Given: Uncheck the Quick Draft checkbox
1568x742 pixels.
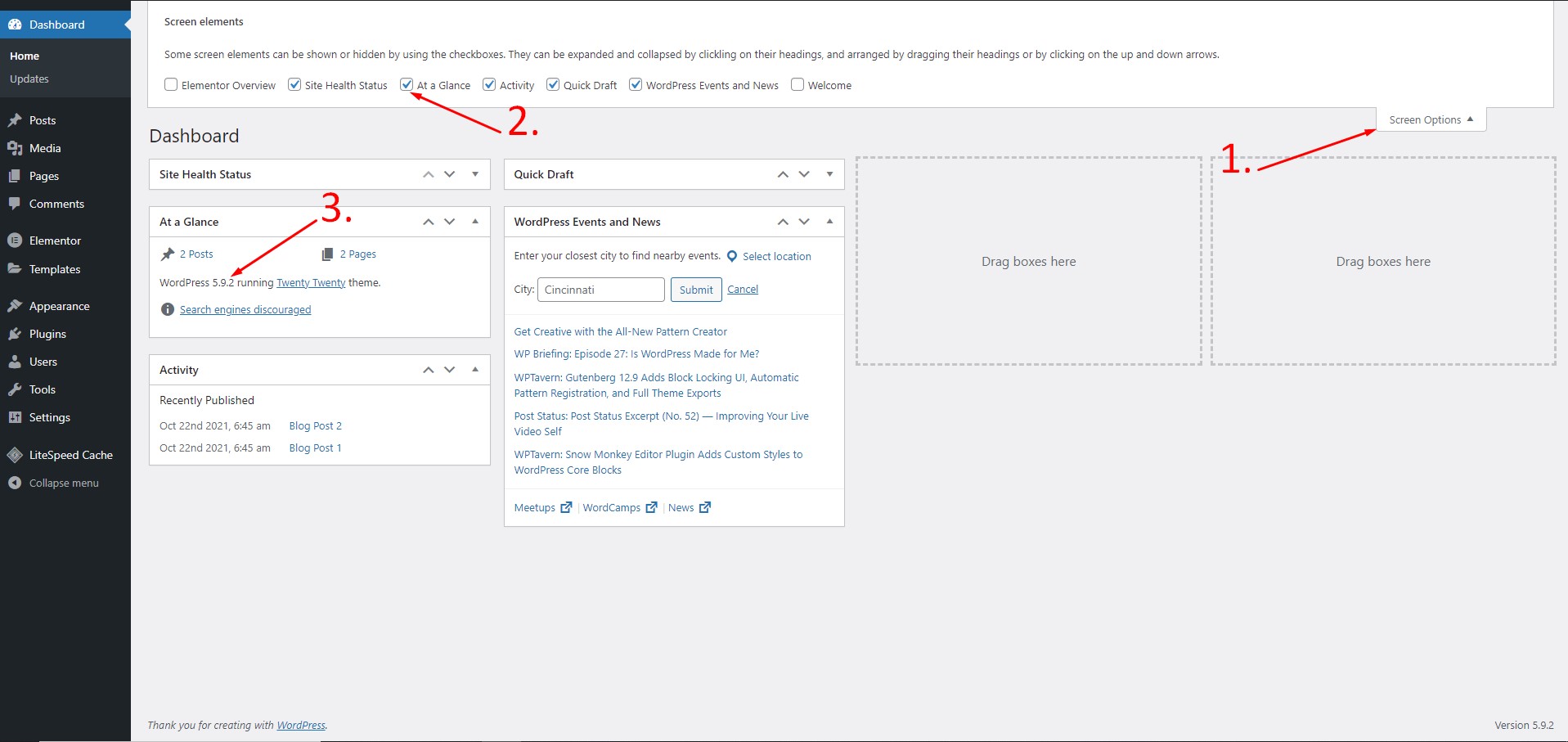Looking at the screenshot, I should click(553, 84).
